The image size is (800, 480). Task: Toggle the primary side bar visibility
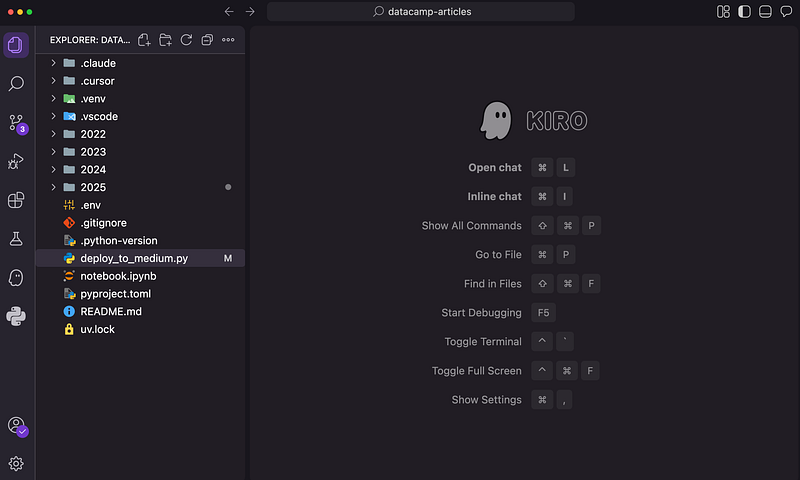tap(744, 12)
